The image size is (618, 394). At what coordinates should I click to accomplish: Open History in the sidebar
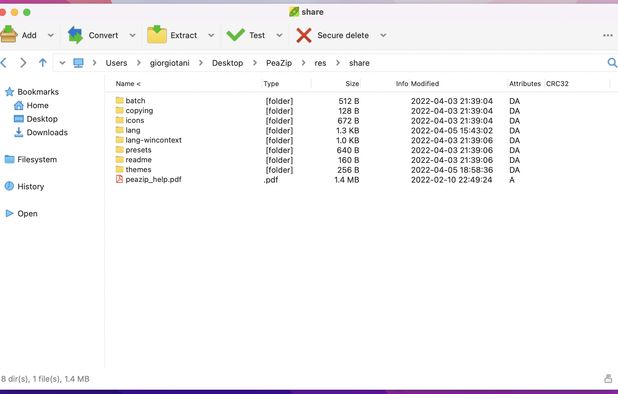tap(24, 186)
